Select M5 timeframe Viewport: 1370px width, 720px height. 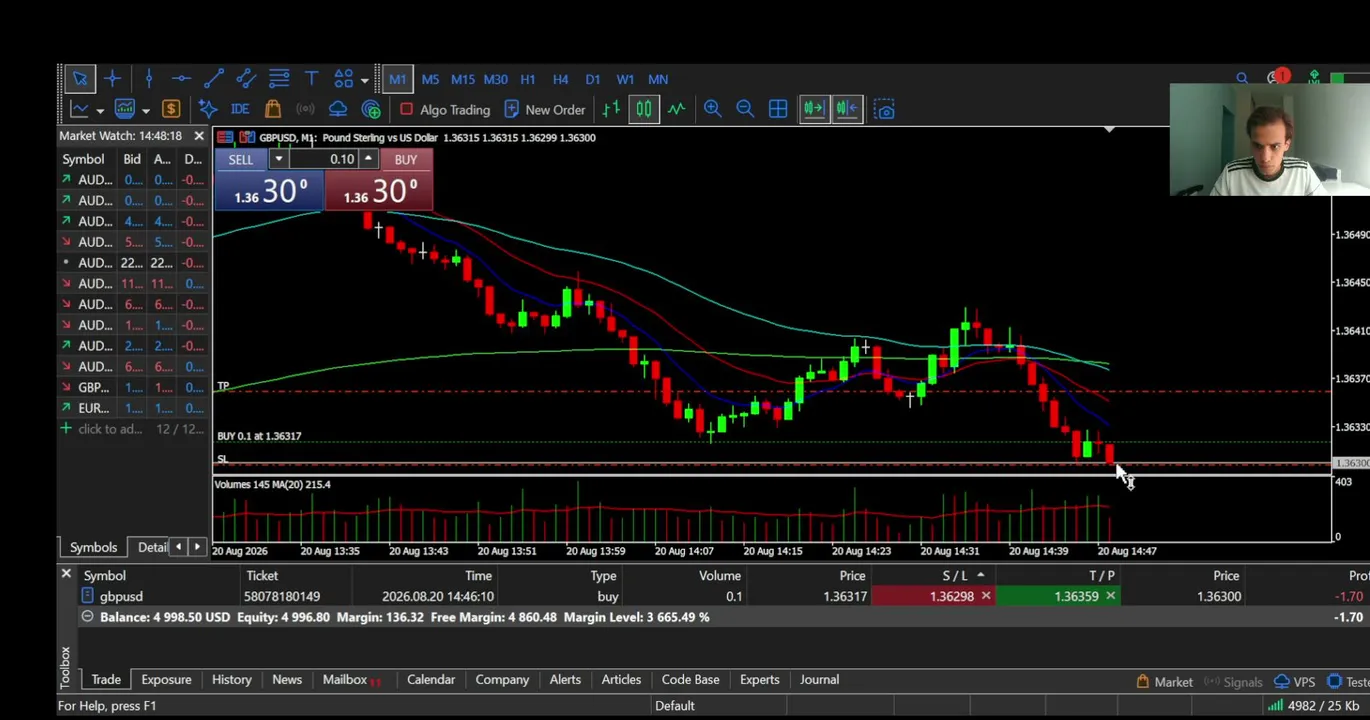point(430,79)
